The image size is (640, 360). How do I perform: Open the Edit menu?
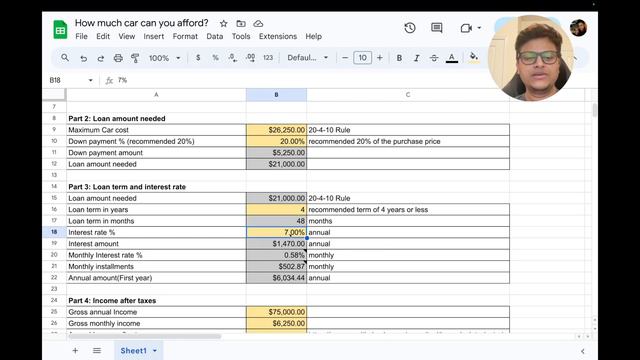tap(103, 36)
